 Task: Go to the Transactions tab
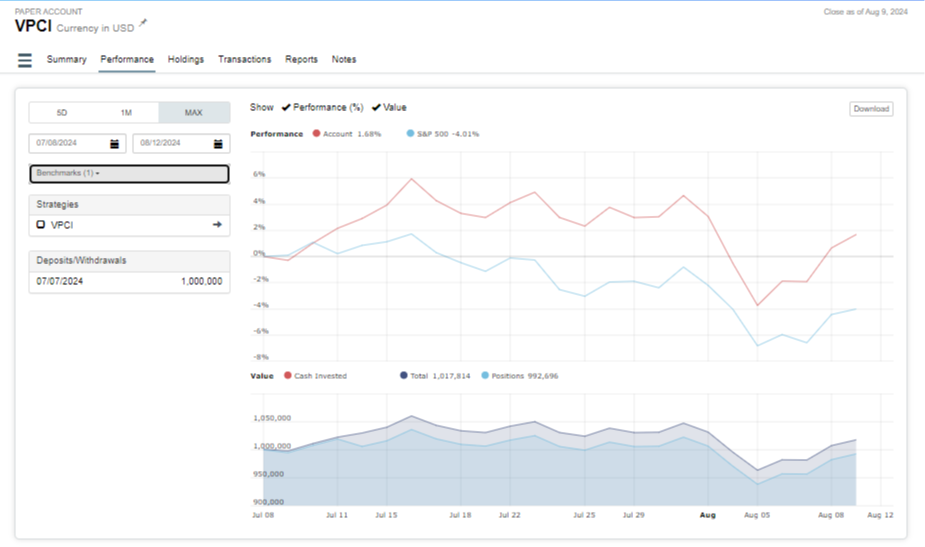(245, 60)
